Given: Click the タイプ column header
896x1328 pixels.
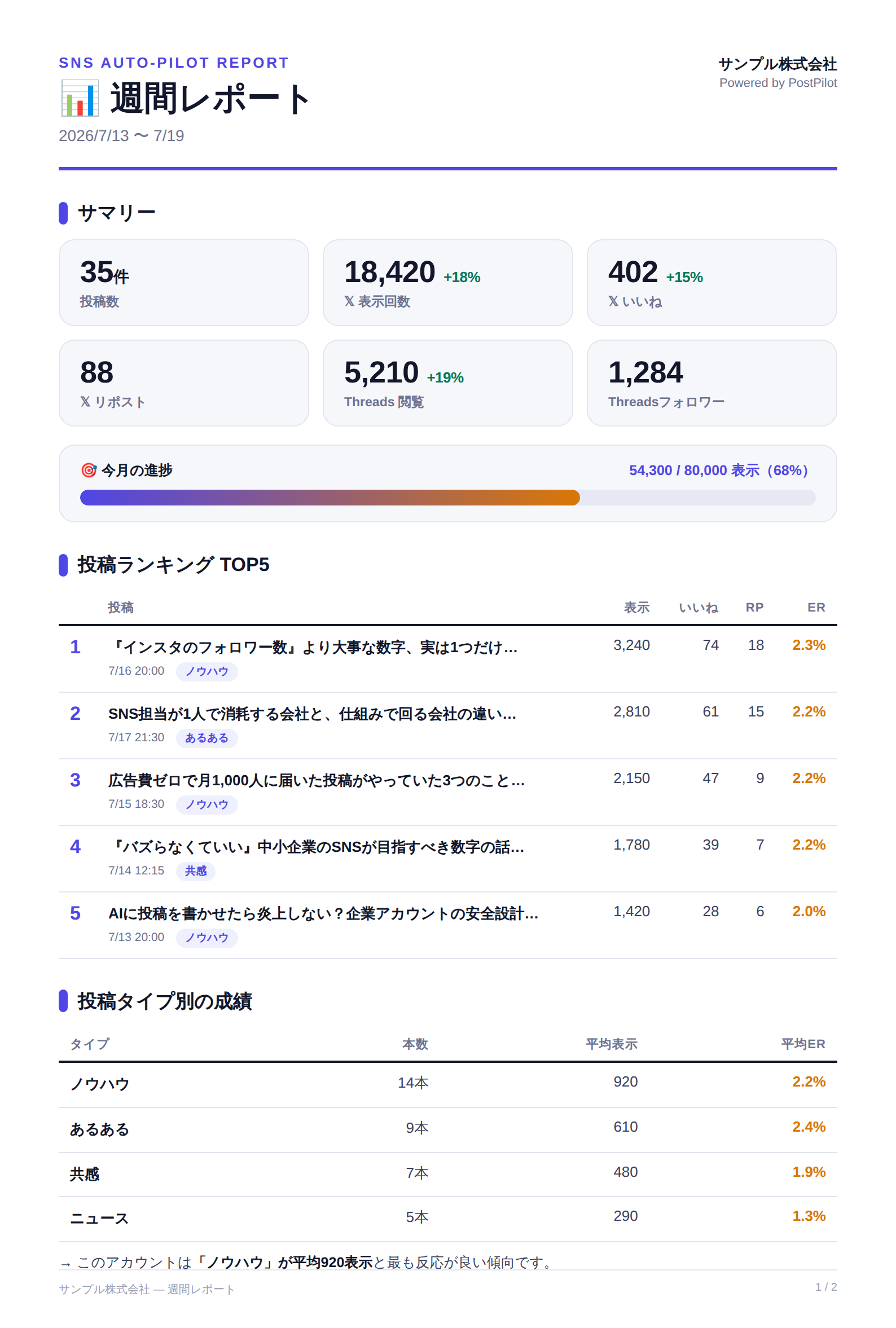Looking at the screenshot, I should (x=90, y=1044).
